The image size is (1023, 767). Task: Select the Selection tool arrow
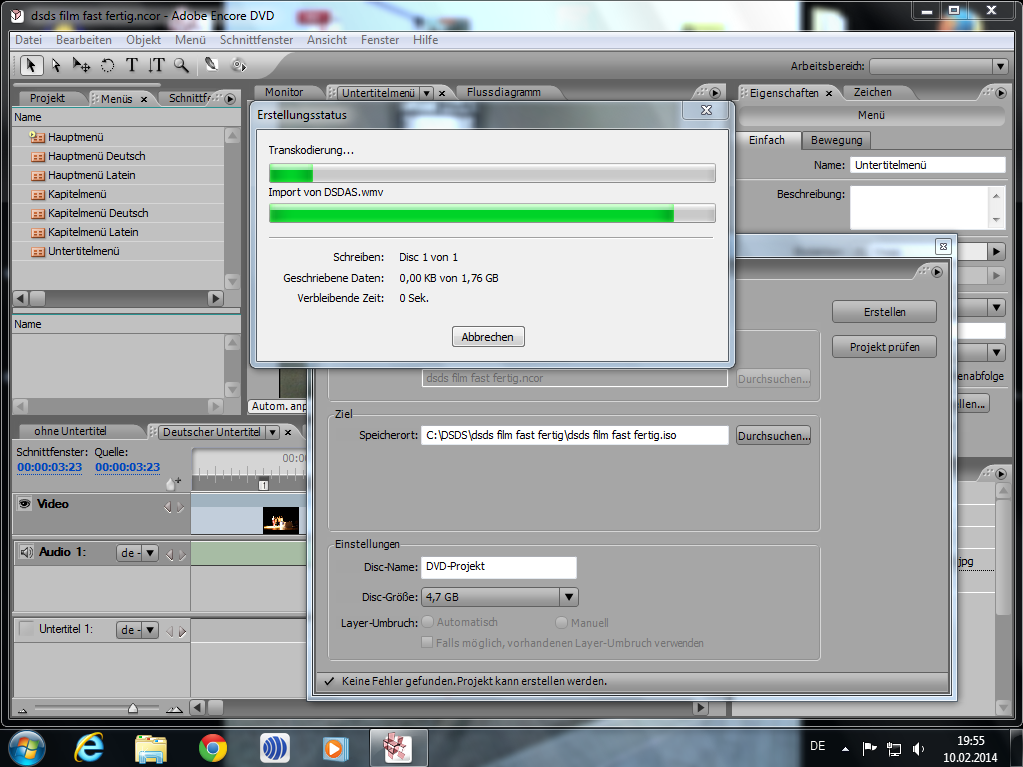coord(31,65)
